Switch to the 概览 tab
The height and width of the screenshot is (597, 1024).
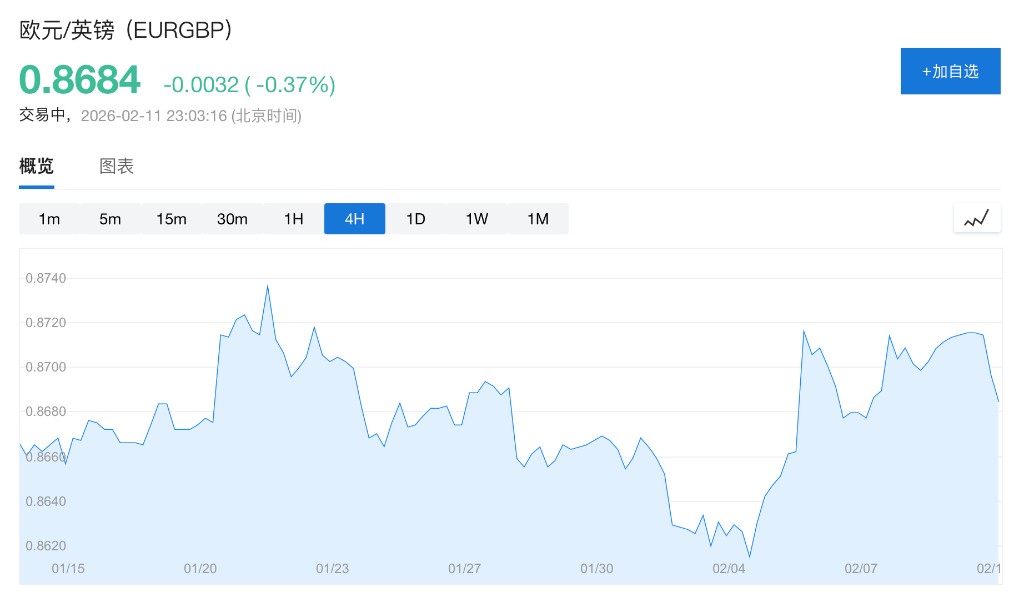point(36,167)
